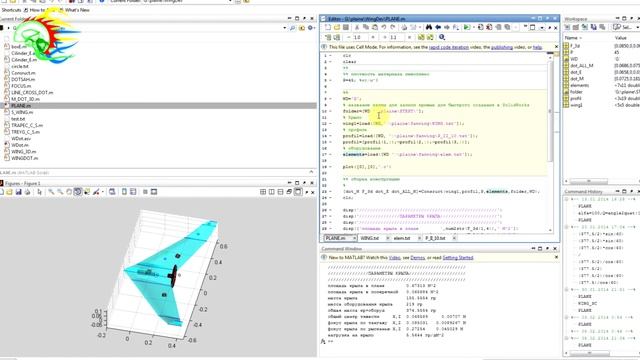The image size is (640, 360).
Task: Click the Figure Open folder icon
Action: 9,192
